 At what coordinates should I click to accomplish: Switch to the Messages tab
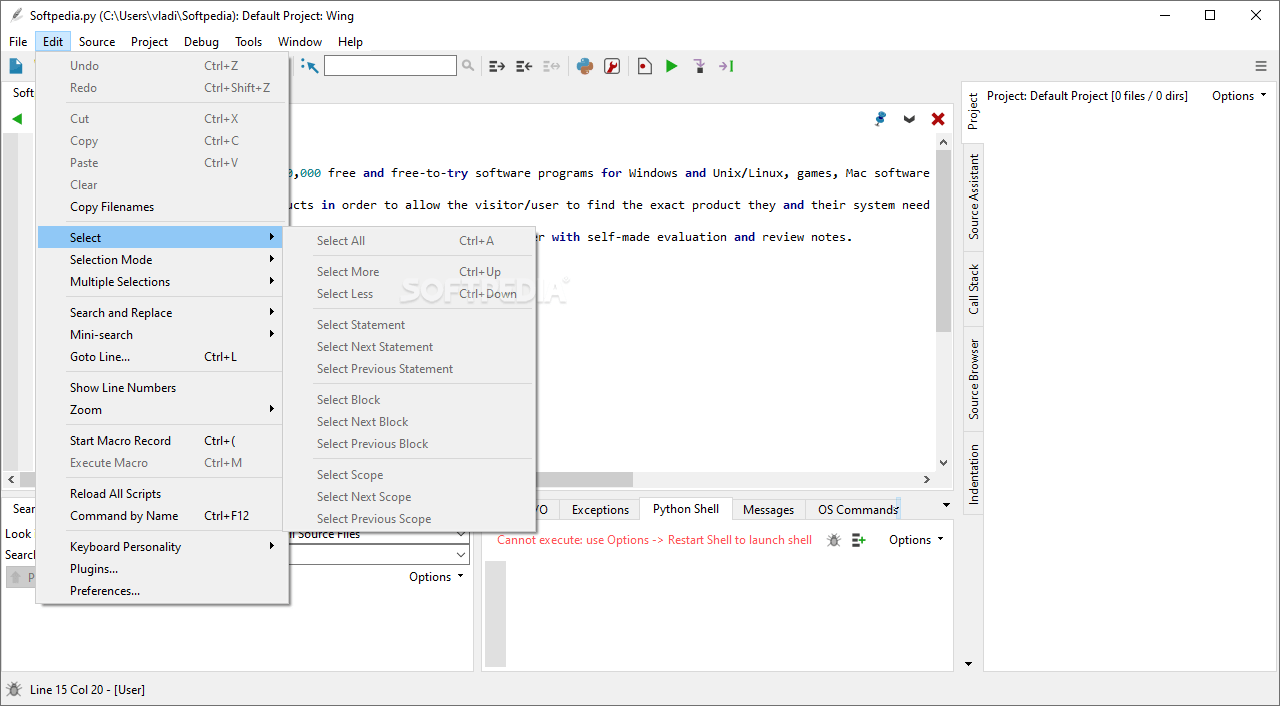pyautogui.click(x=768, y=509)
